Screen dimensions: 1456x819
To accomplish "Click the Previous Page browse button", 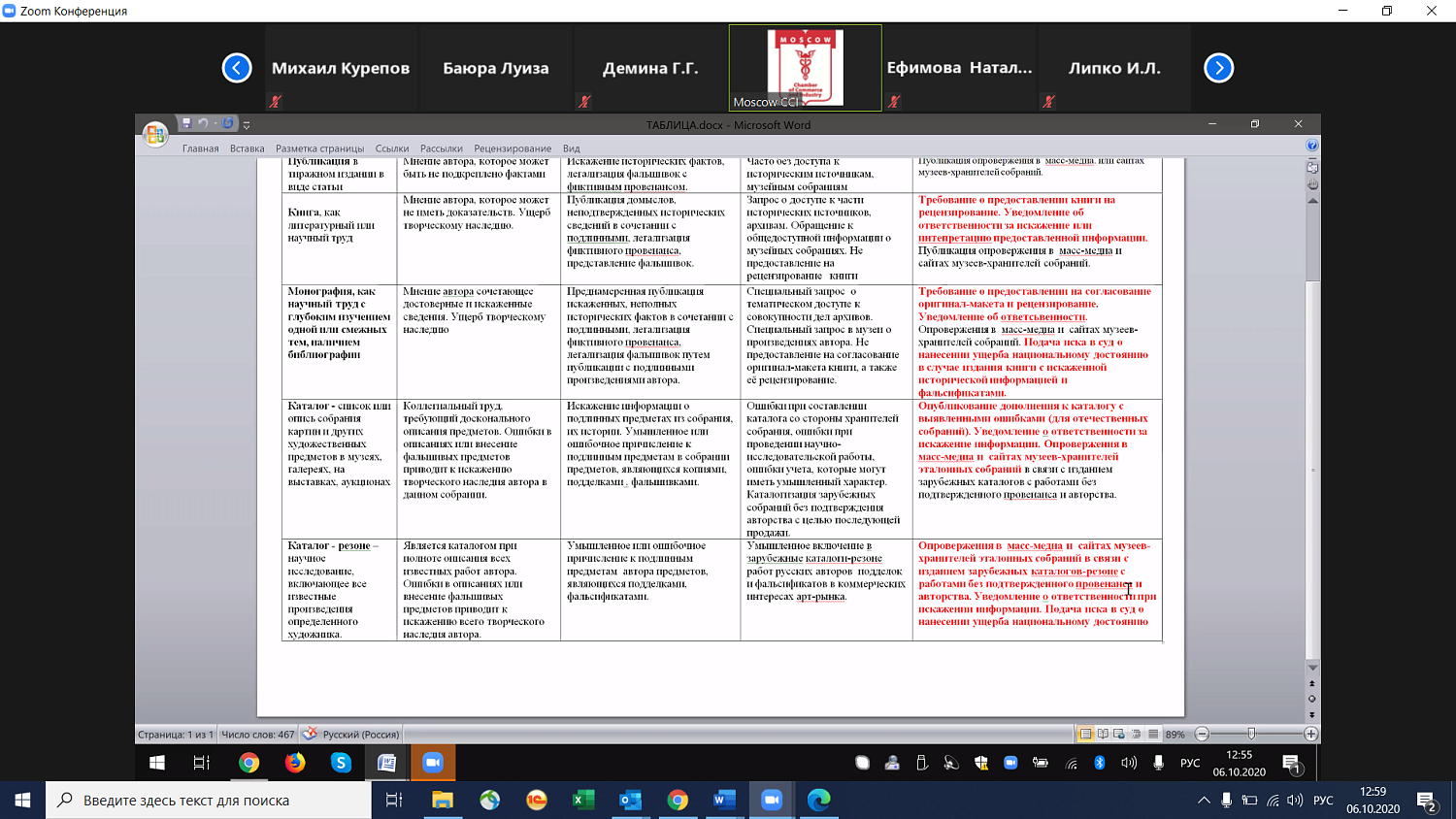I will click(x=1312, y=684).
